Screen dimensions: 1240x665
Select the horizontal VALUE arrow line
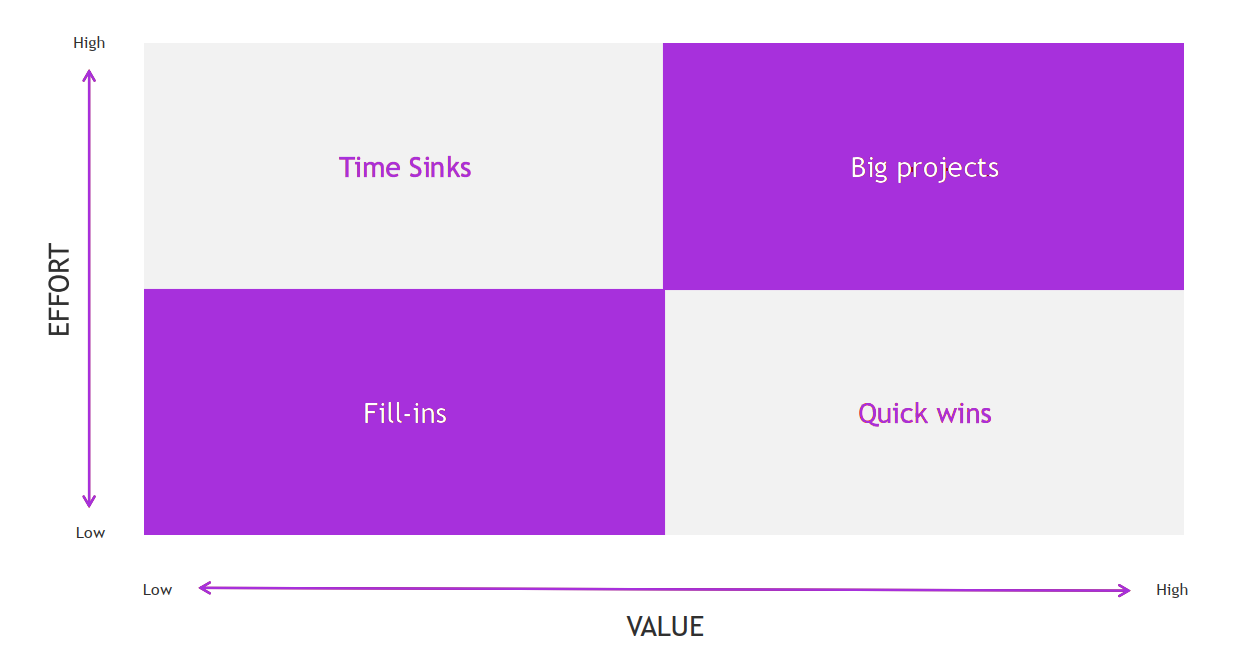coord(664,589)
